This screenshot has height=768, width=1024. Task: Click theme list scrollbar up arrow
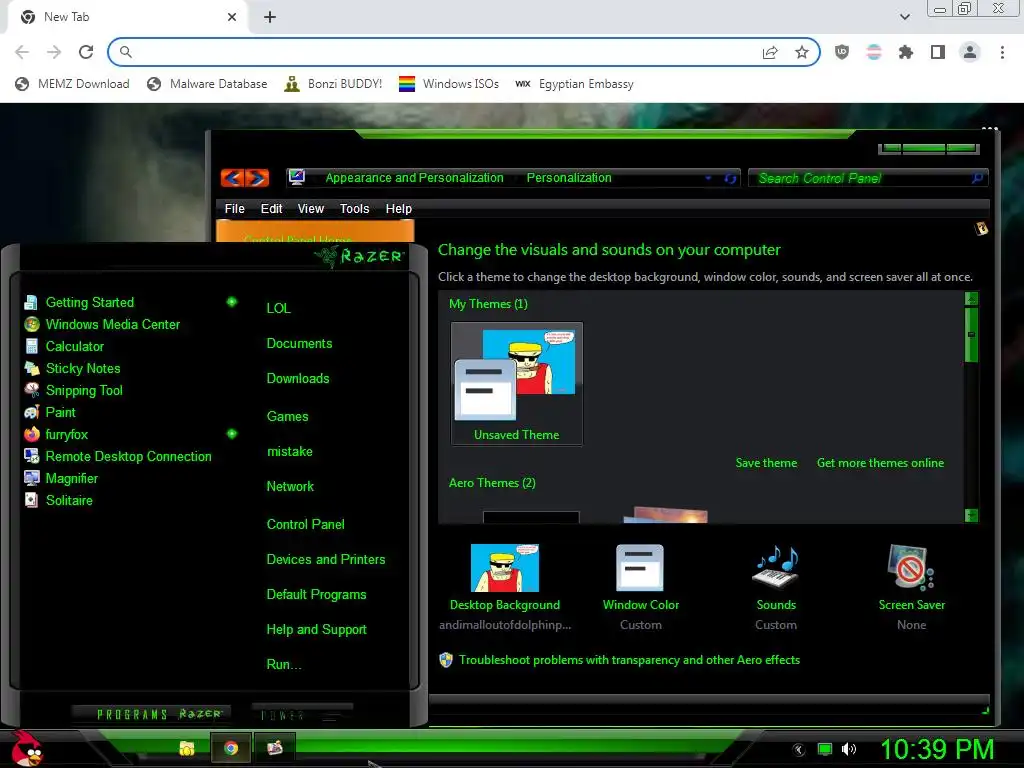click(x=972, y=299)
